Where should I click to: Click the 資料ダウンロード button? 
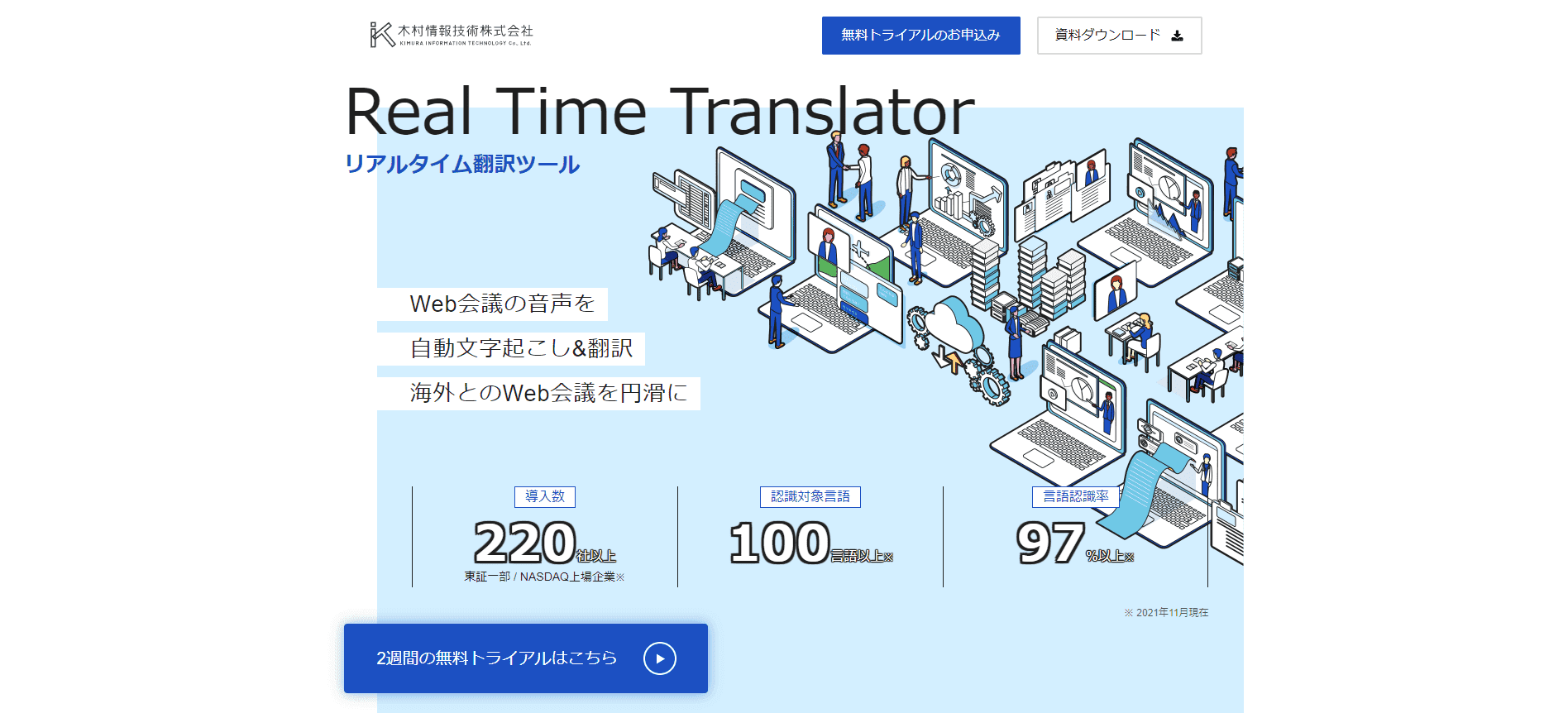[x=1119, y=36]
